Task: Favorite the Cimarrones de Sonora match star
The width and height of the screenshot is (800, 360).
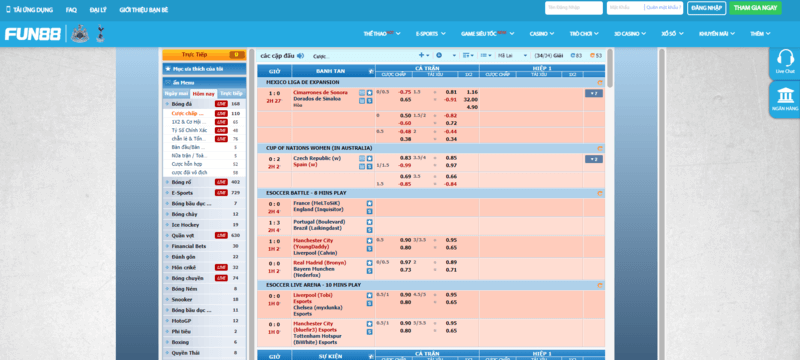Action: [x=369, y=93]
